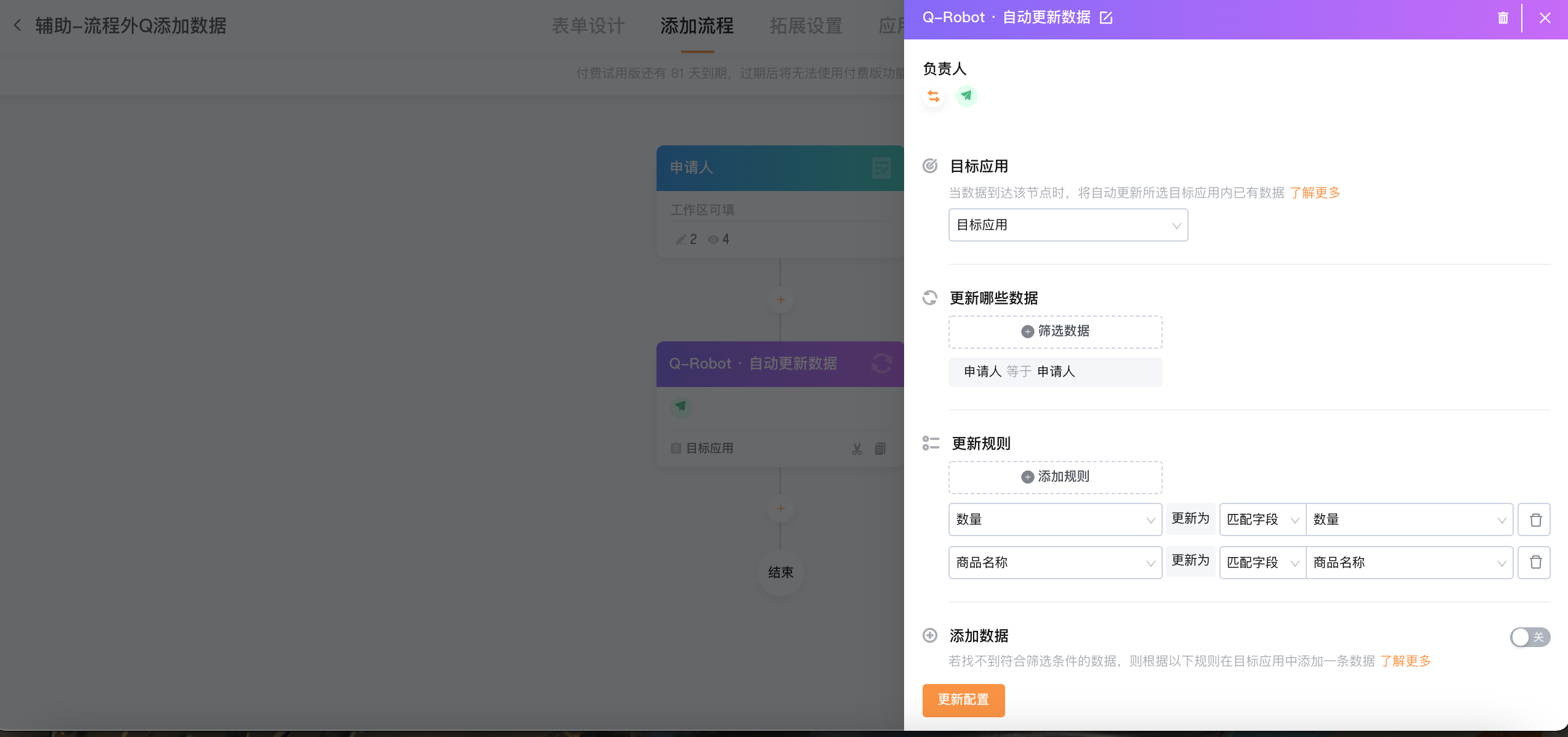Viewport: 1568px width, 737px height.
Task: Click the 工作区可填 text in 申请人 node
Action: point(702,210)
